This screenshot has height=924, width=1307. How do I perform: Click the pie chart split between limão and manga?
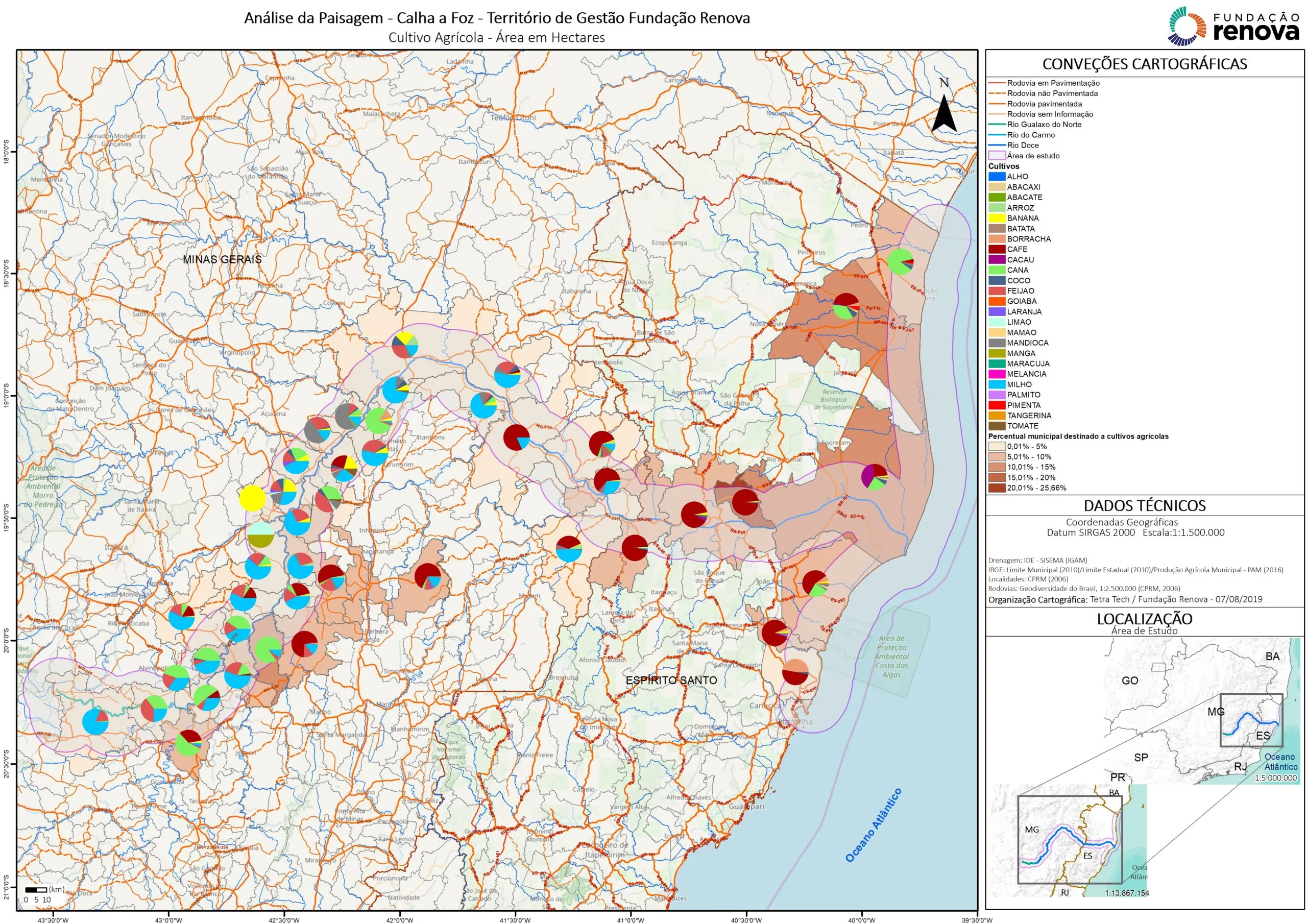tap(261, 534)
